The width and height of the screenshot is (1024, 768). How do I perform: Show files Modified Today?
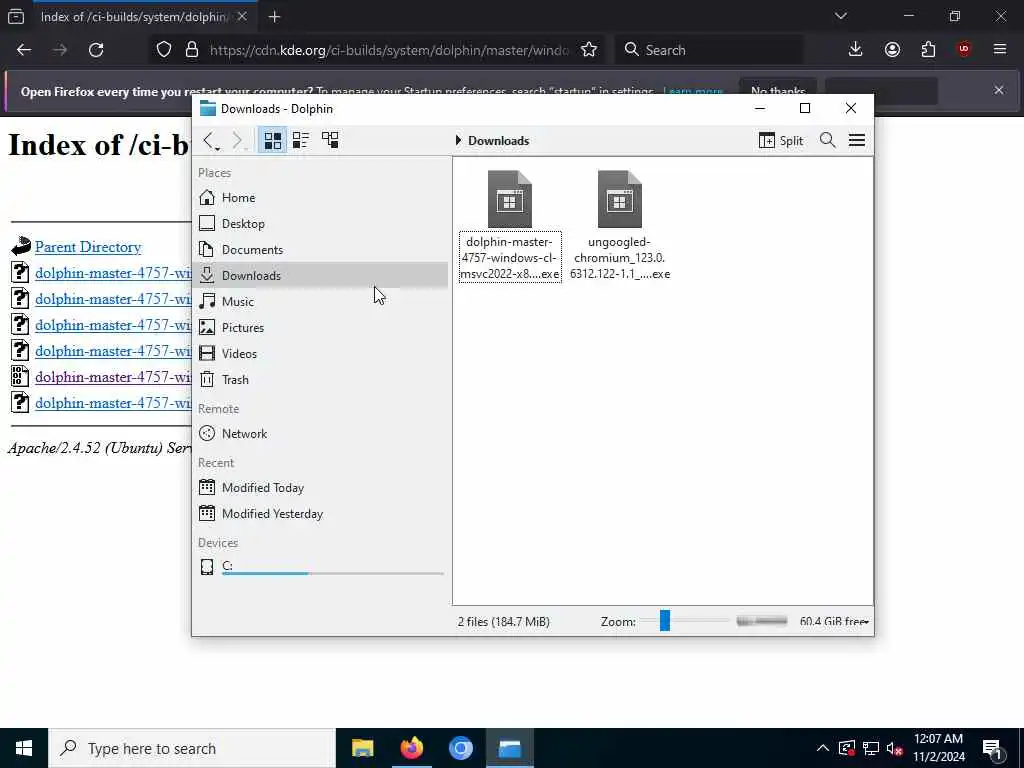[x=320, y=487]
